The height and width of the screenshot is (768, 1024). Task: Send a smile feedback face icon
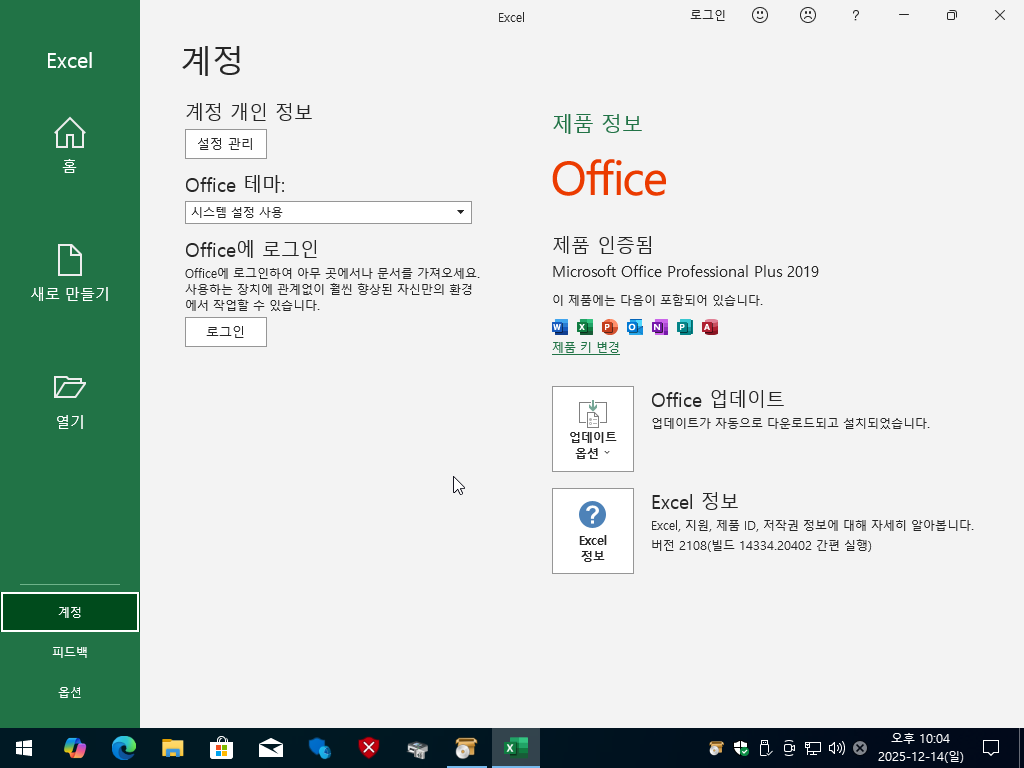click(x=760, y=15)
